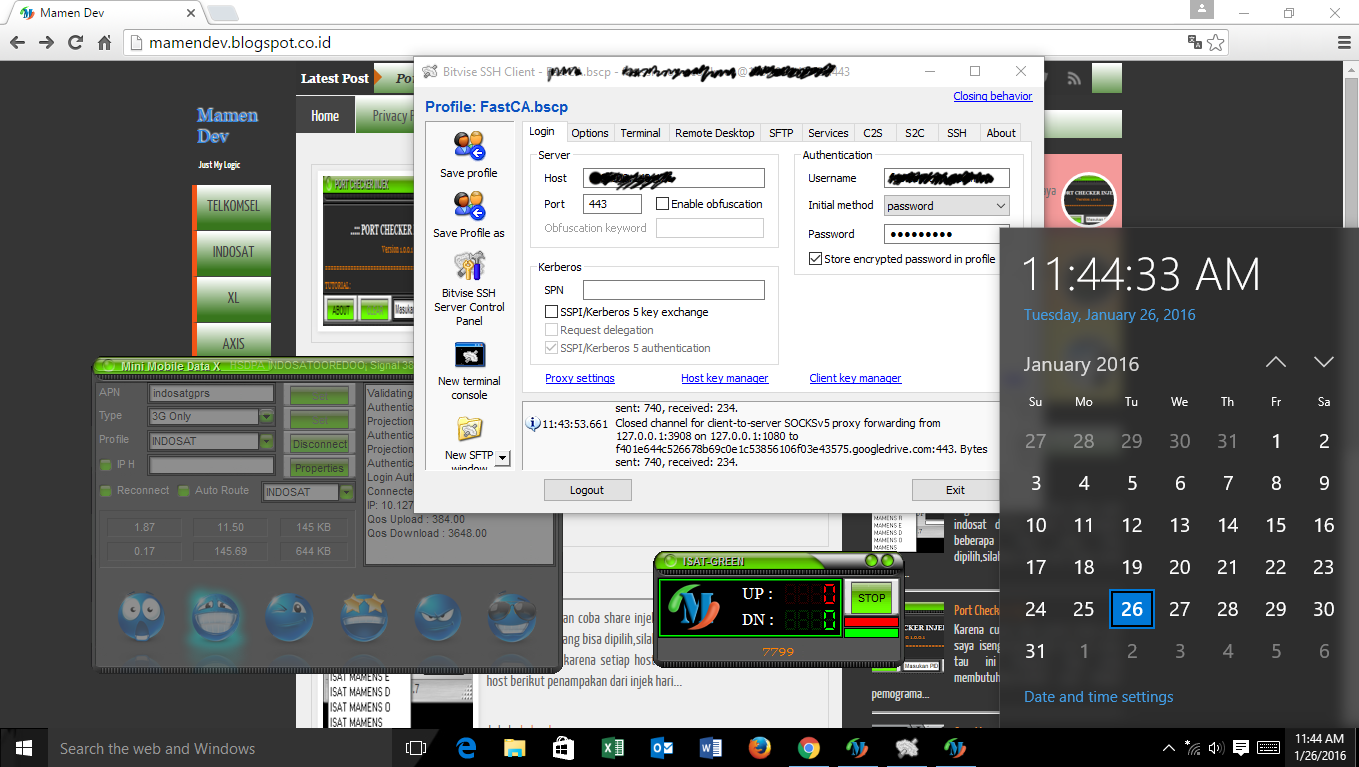Open the INDOSAT dropdown beside Auto Route
The image size is (1359, 767).
pos(346,492)
